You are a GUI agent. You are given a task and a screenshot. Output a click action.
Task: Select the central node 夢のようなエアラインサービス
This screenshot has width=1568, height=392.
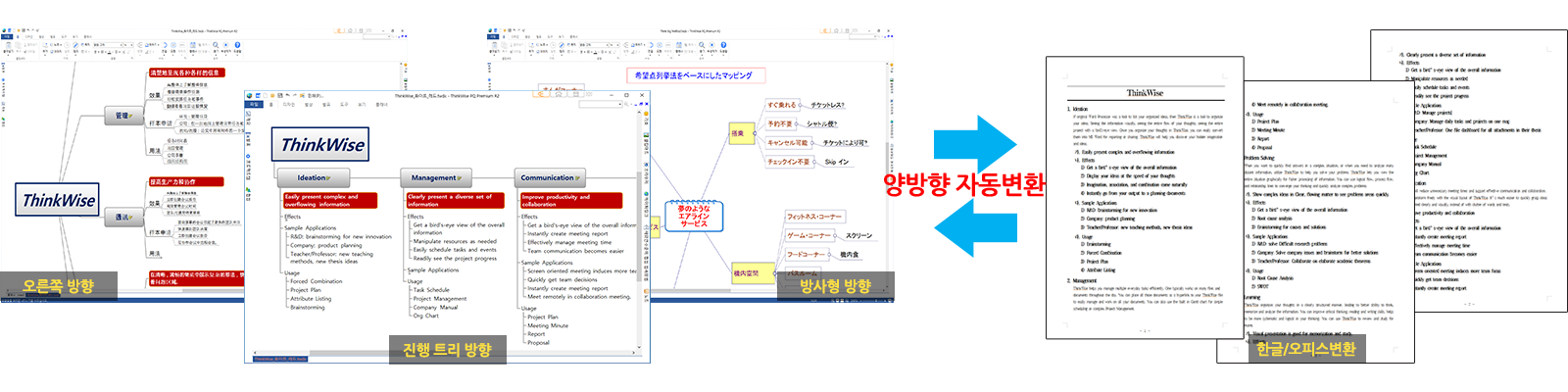[x=694, y=216]
